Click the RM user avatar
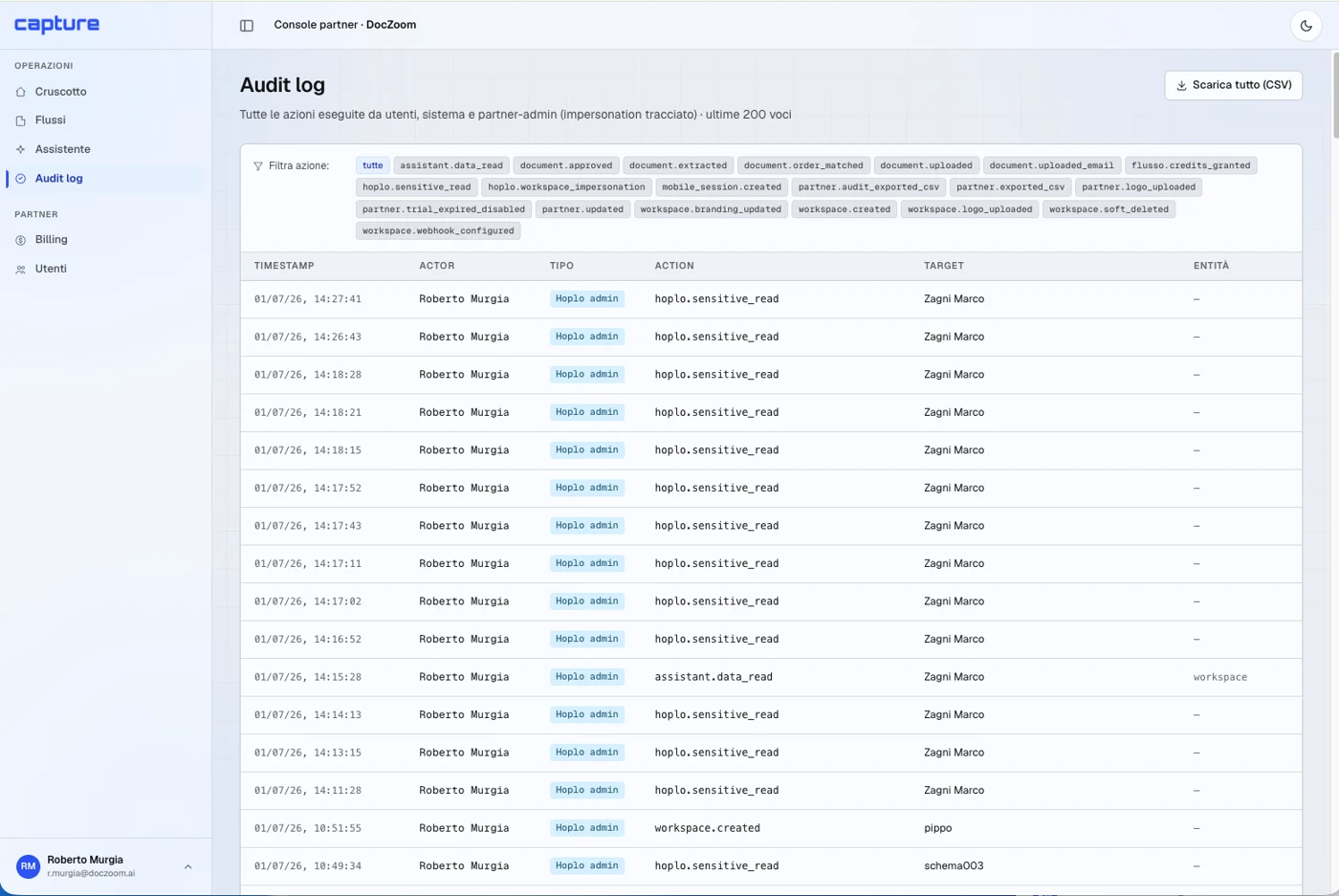The image size is (1339, 896). pos(28,866)
